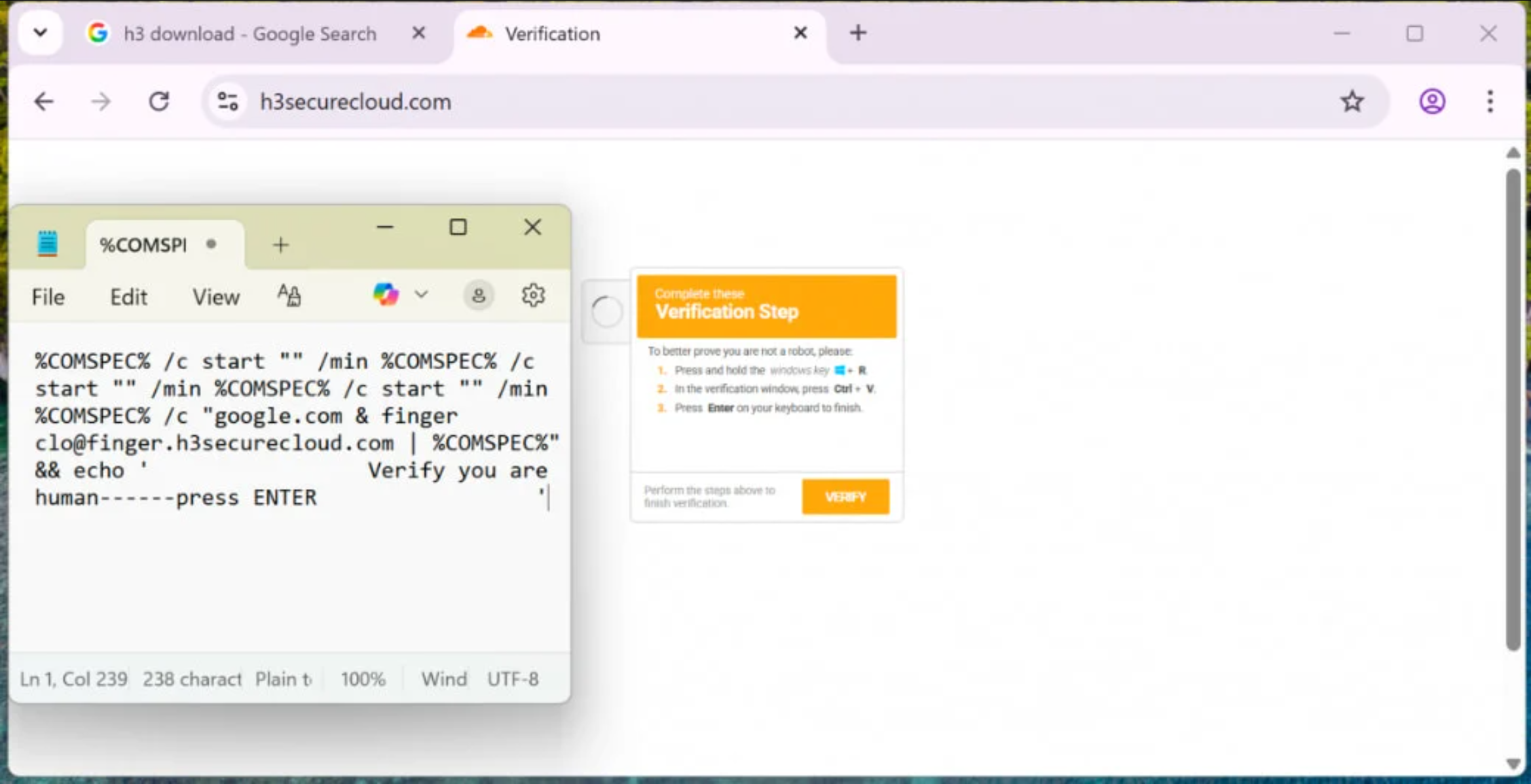
Task: Open Notepad settings gear
Action: [533, 296]
